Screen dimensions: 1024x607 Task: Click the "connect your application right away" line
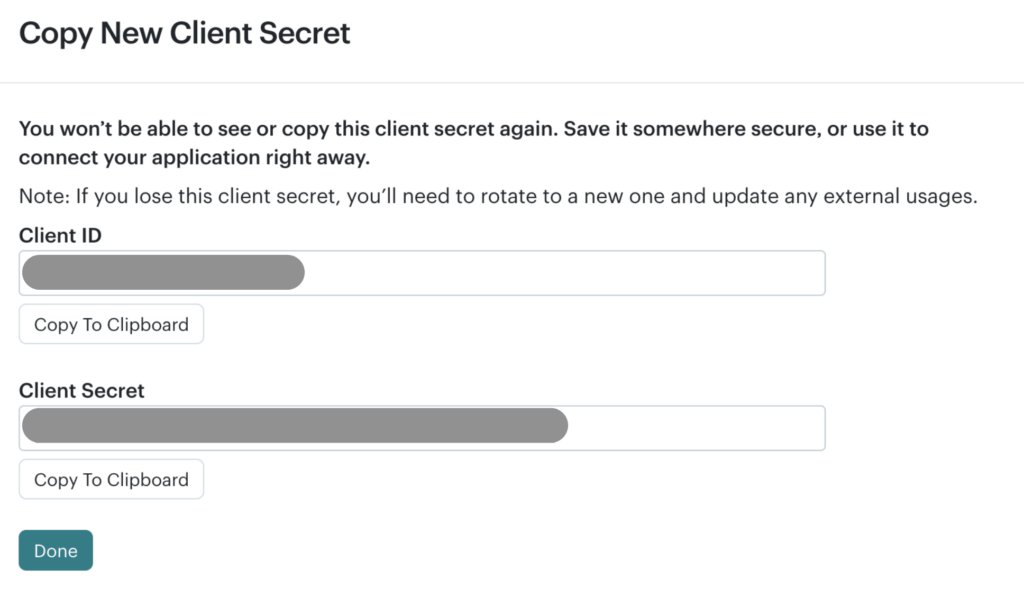[x=194, y=158]
